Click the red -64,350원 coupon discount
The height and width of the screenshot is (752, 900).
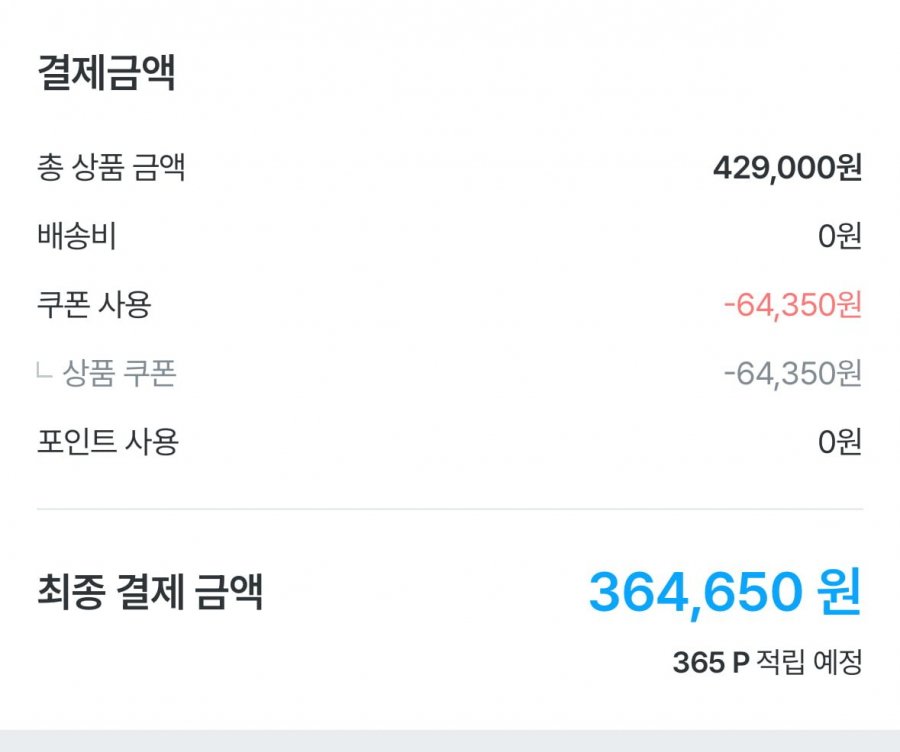[792, 305]
